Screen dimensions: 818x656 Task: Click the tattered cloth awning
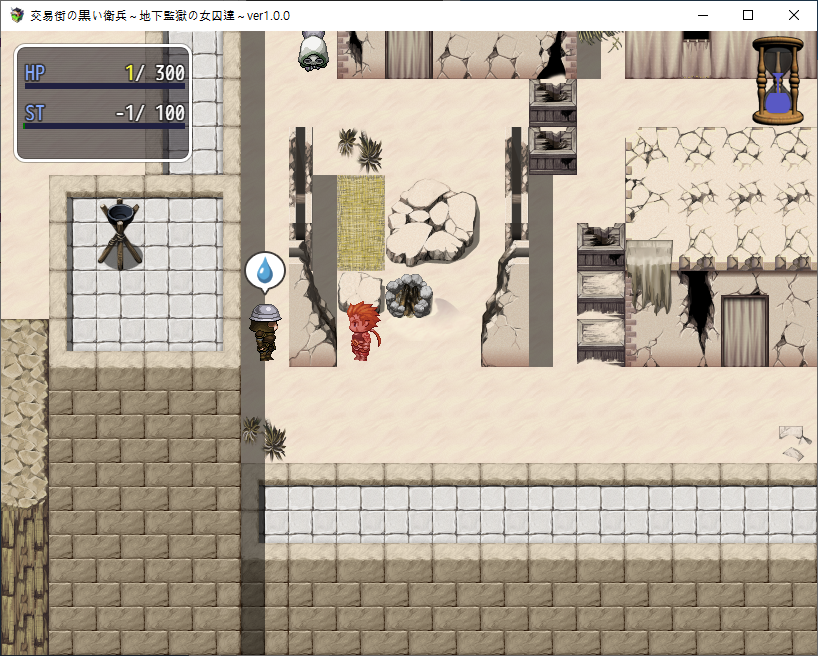pyautogui.click(x=649, y=277)
